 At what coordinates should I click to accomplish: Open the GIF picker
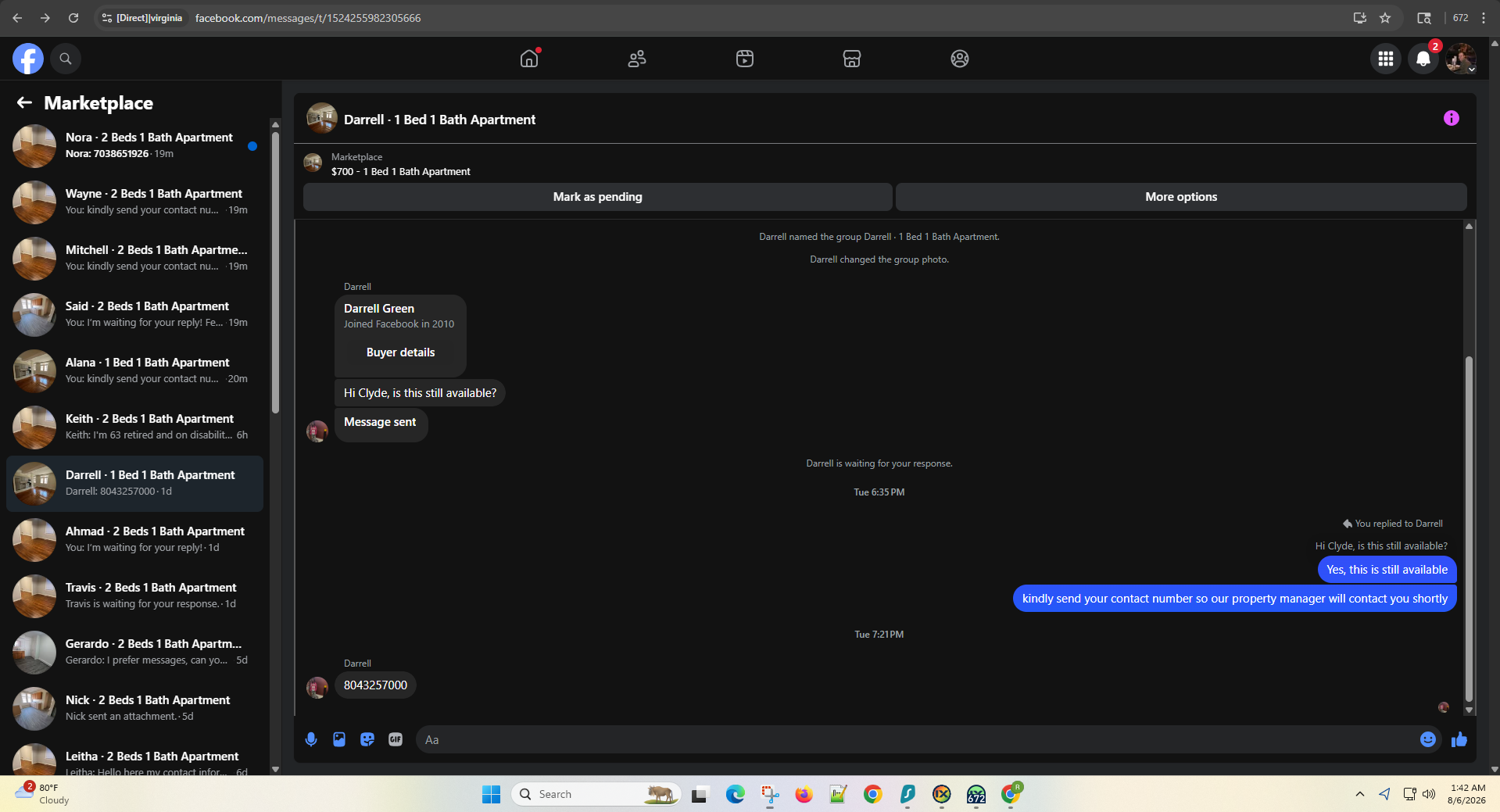(396, 739)
